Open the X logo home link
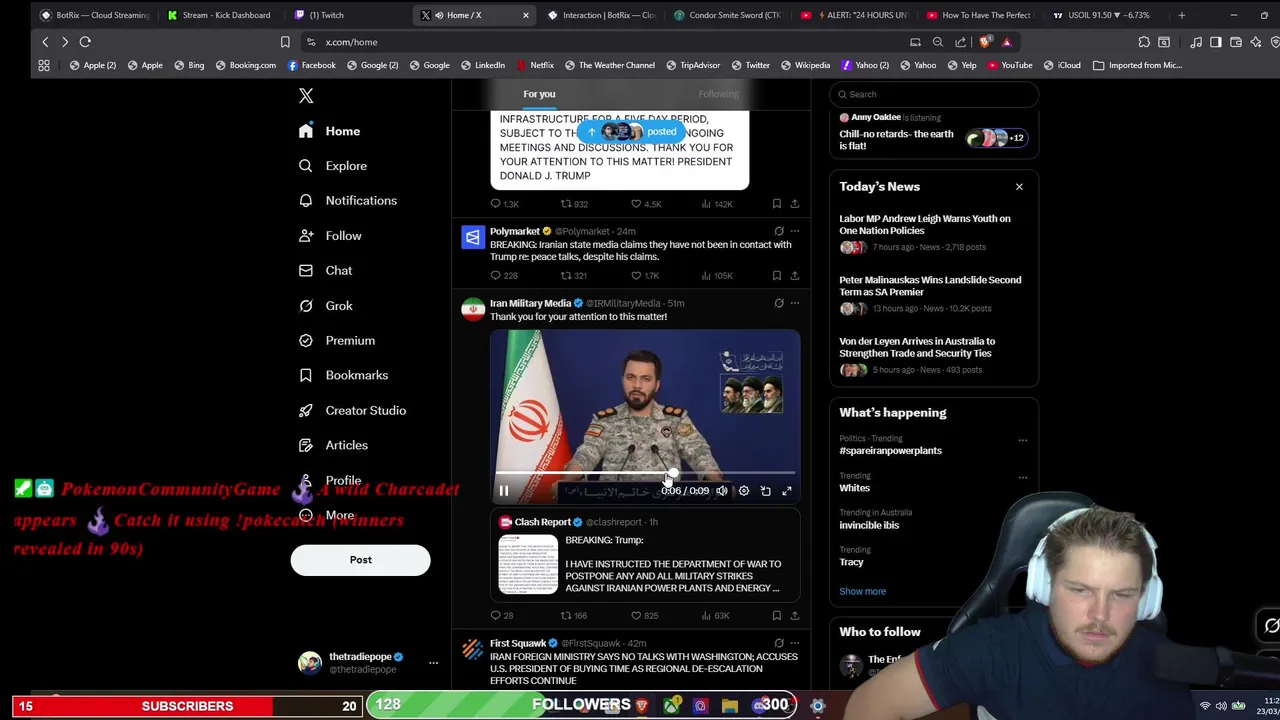1280x720 pixels. pyautogui.click(x=306, y=96)
